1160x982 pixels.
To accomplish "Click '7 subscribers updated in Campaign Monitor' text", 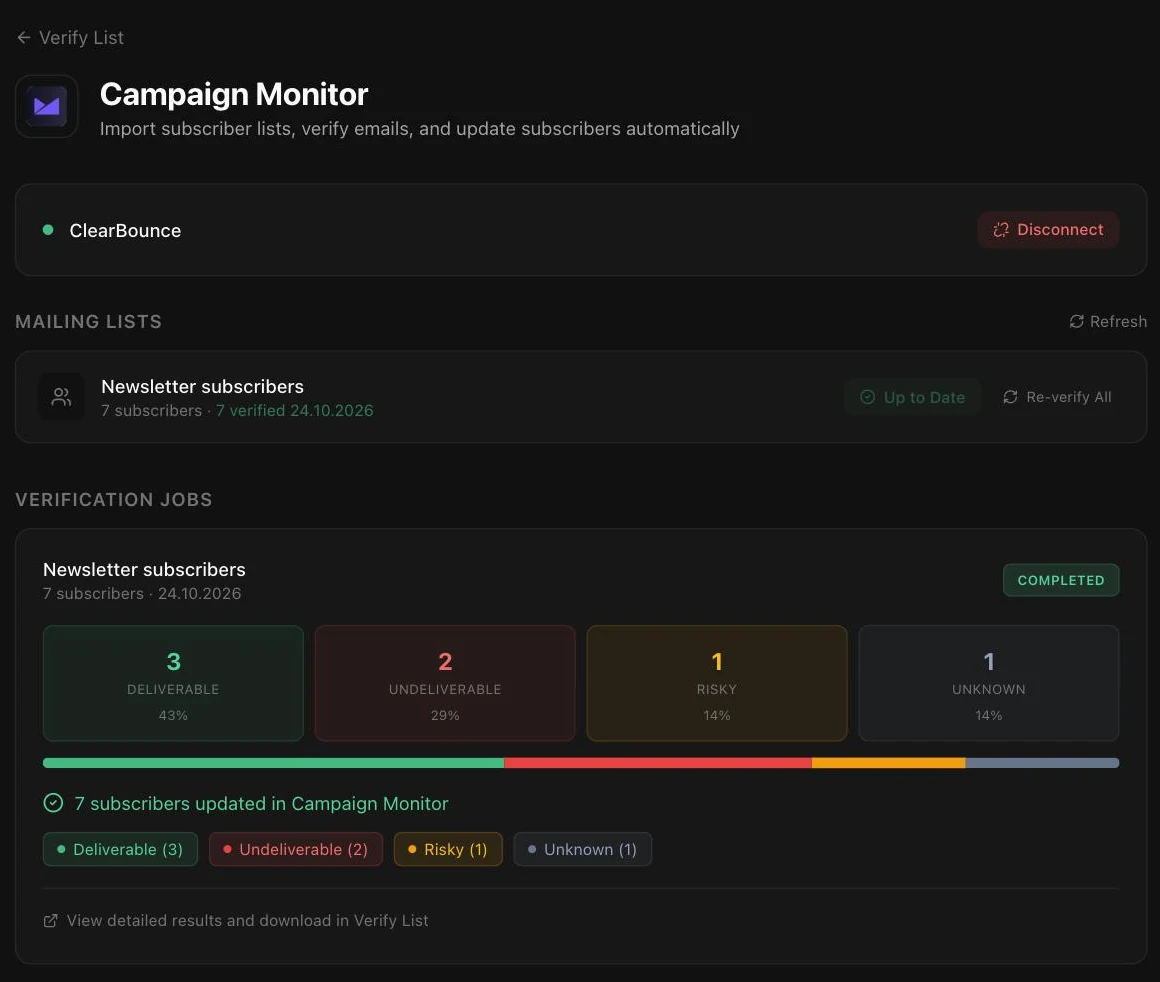I will [261, 804].
